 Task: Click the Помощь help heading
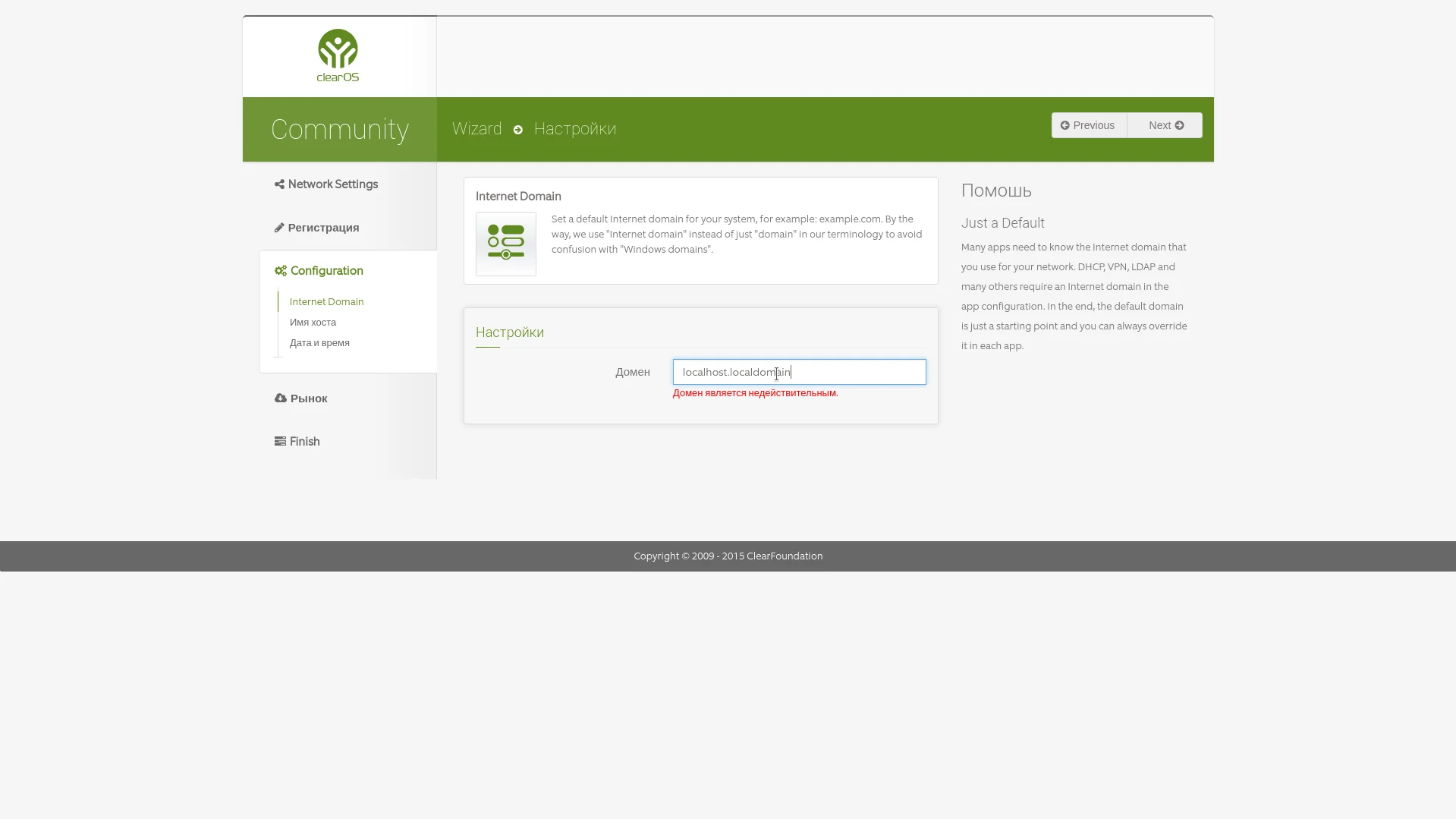click(996, 191)
